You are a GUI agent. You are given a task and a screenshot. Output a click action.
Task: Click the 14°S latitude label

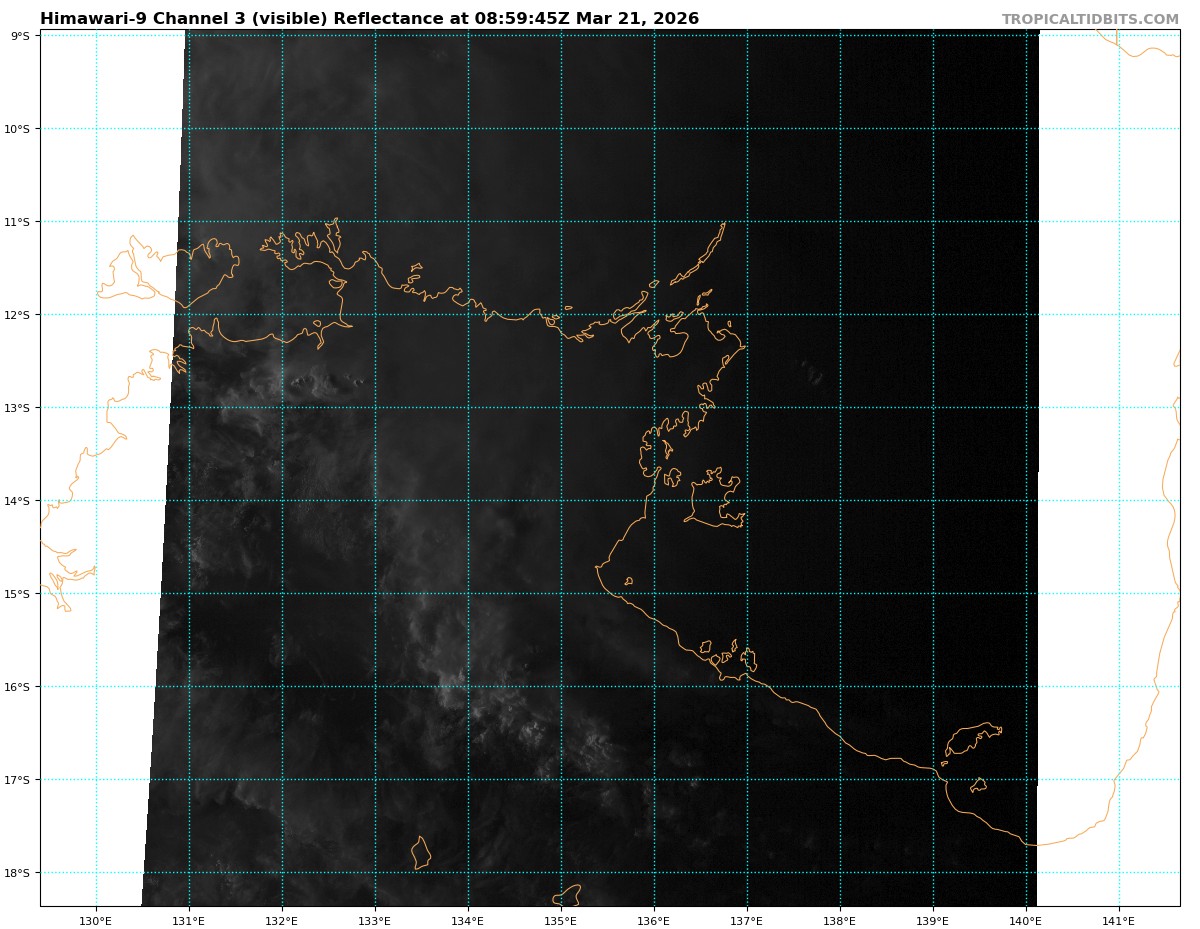(x=18, y=501)
